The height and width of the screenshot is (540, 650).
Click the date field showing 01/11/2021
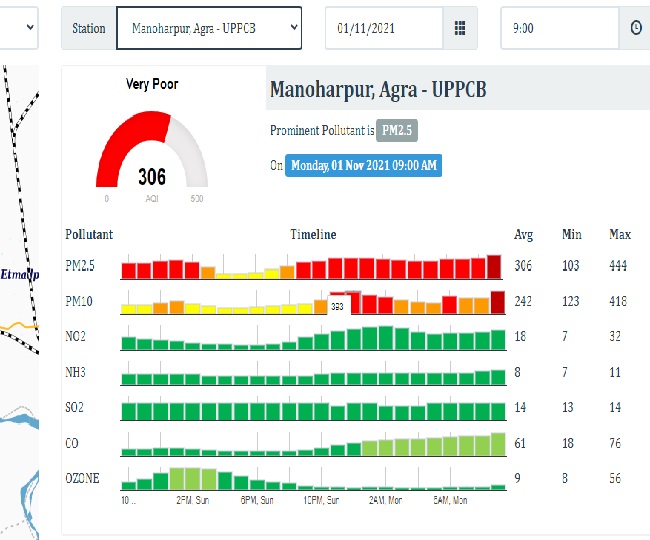[384, 29]
